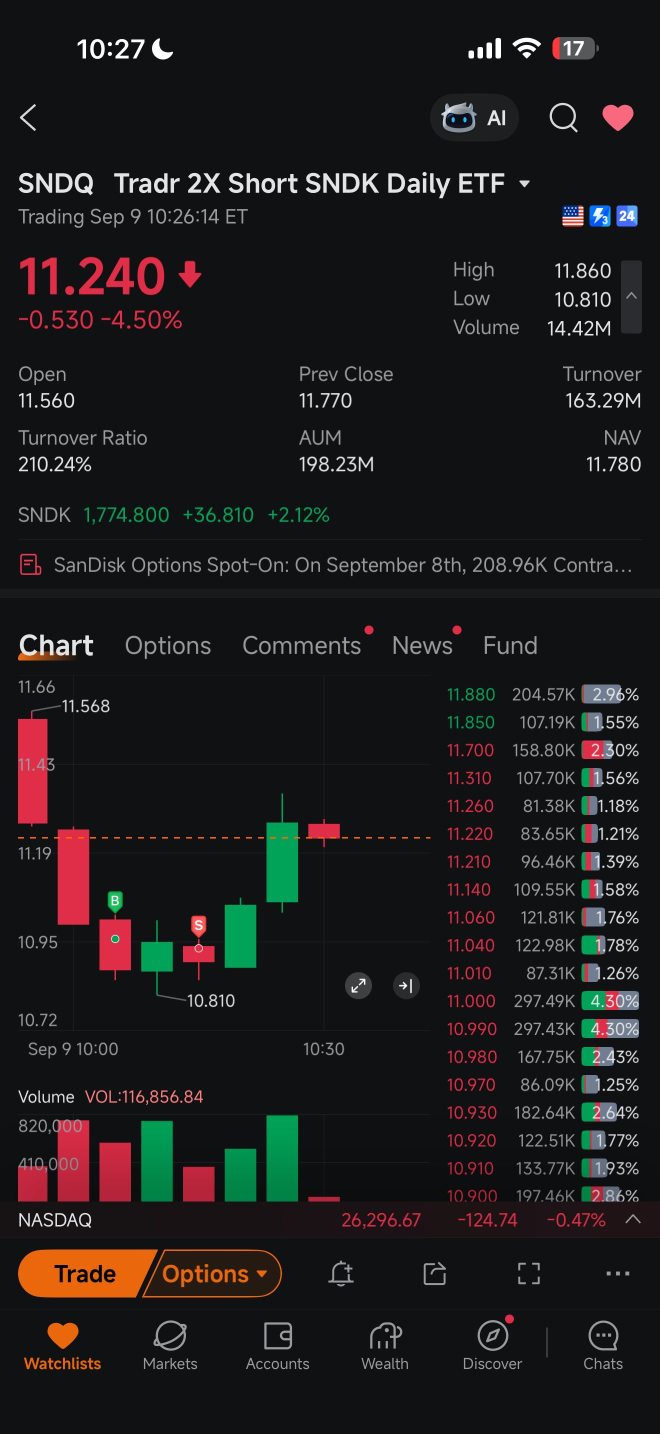This screenshot has width=660, height=1434.
Task: Tap the Turnover 163.29M value
Action: [x=603, y=401]
